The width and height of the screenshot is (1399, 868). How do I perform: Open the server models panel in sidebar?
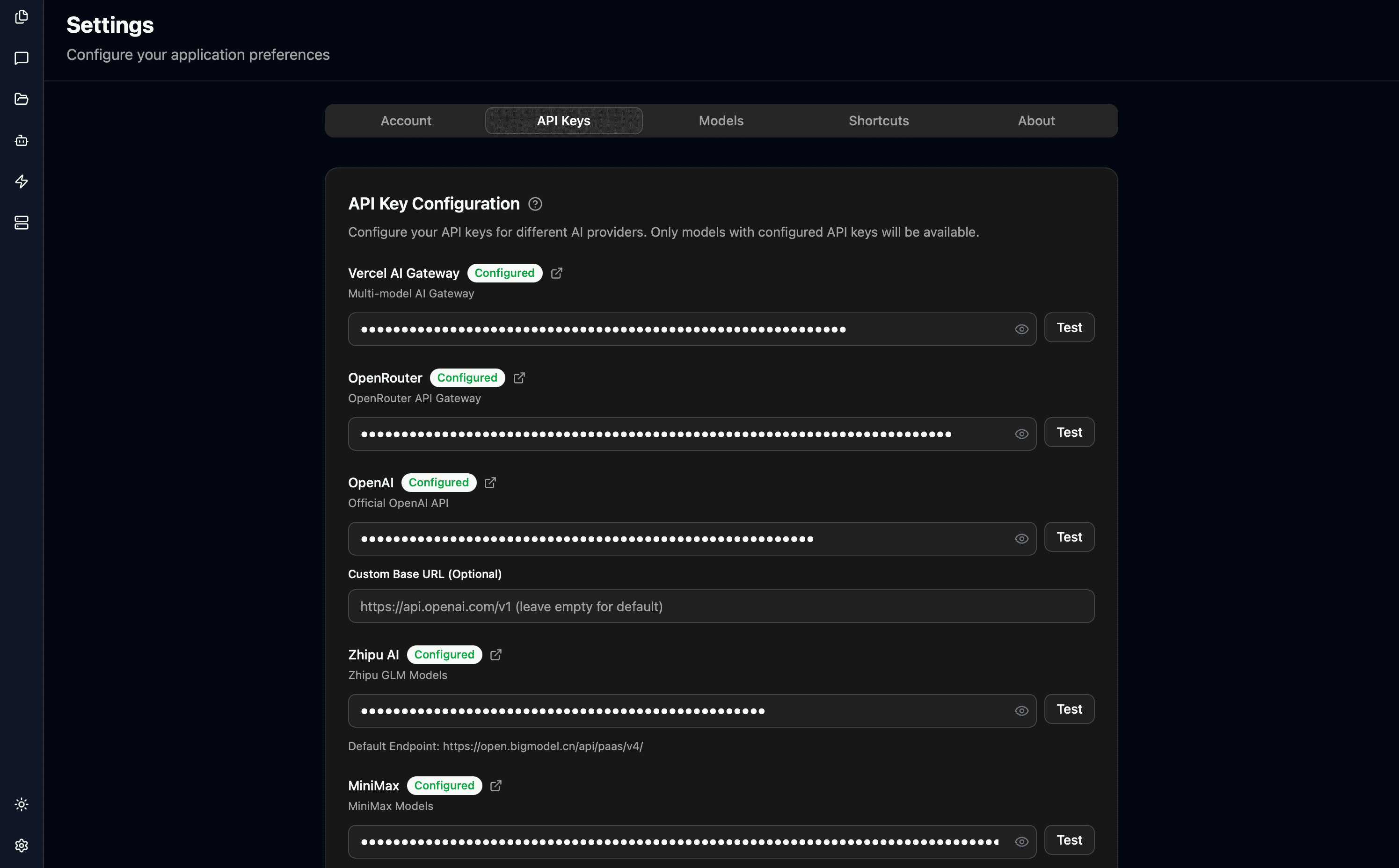point(21,223)
